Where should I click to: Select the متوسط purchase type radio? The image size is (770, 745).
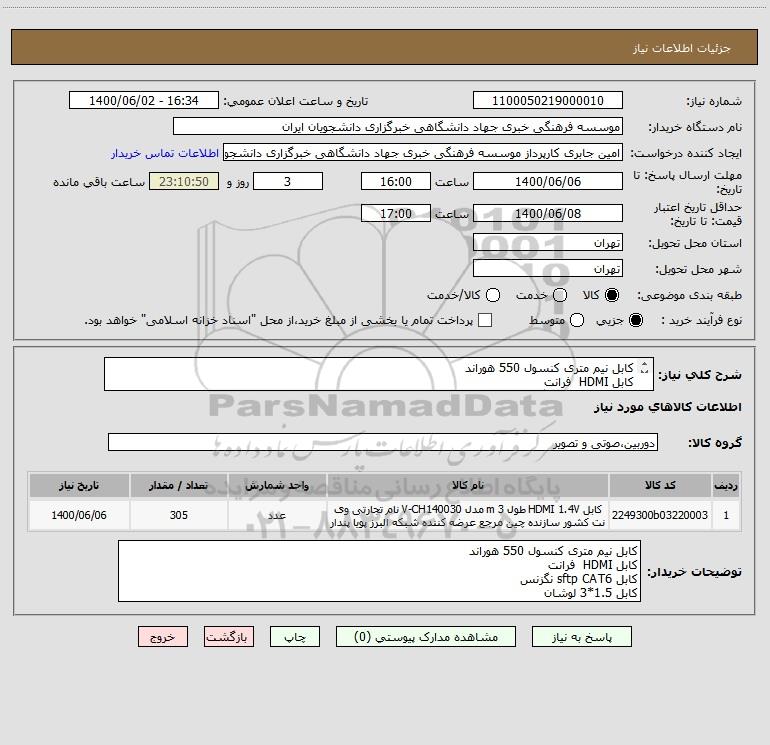click(x=577, y=320)
